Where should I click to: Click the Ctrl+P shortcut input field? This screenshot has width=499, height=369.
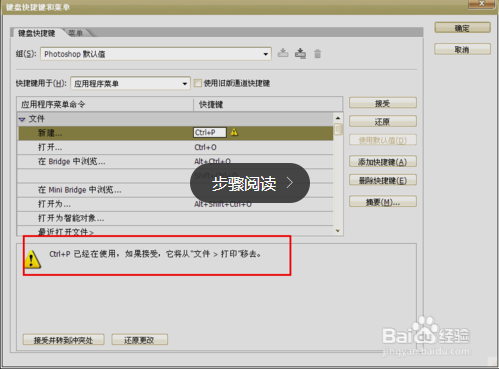click(x=209, y=132)
